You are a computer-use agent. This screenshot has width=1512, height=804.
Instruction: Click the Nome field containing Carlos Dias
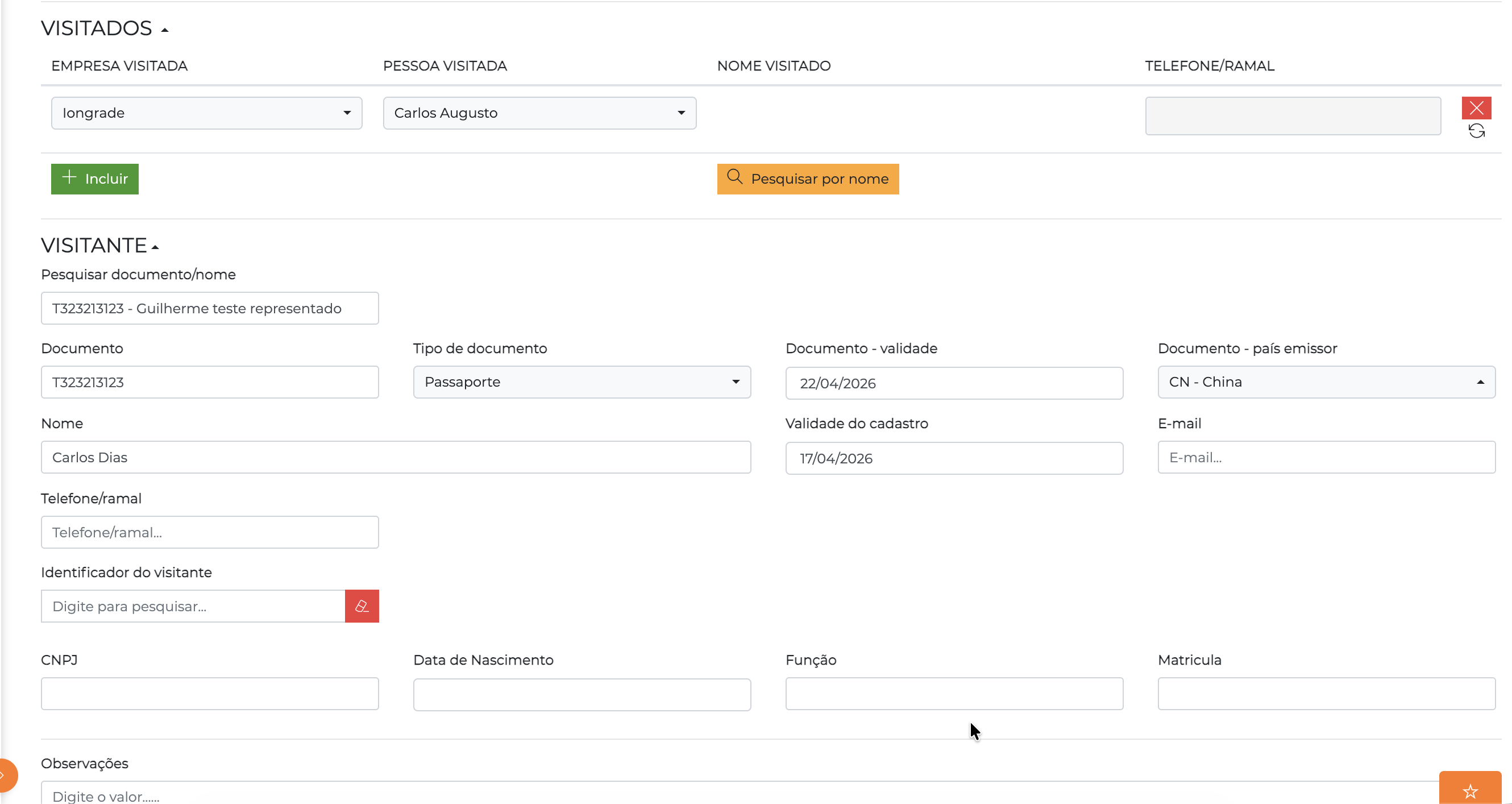tap(396, 457)
